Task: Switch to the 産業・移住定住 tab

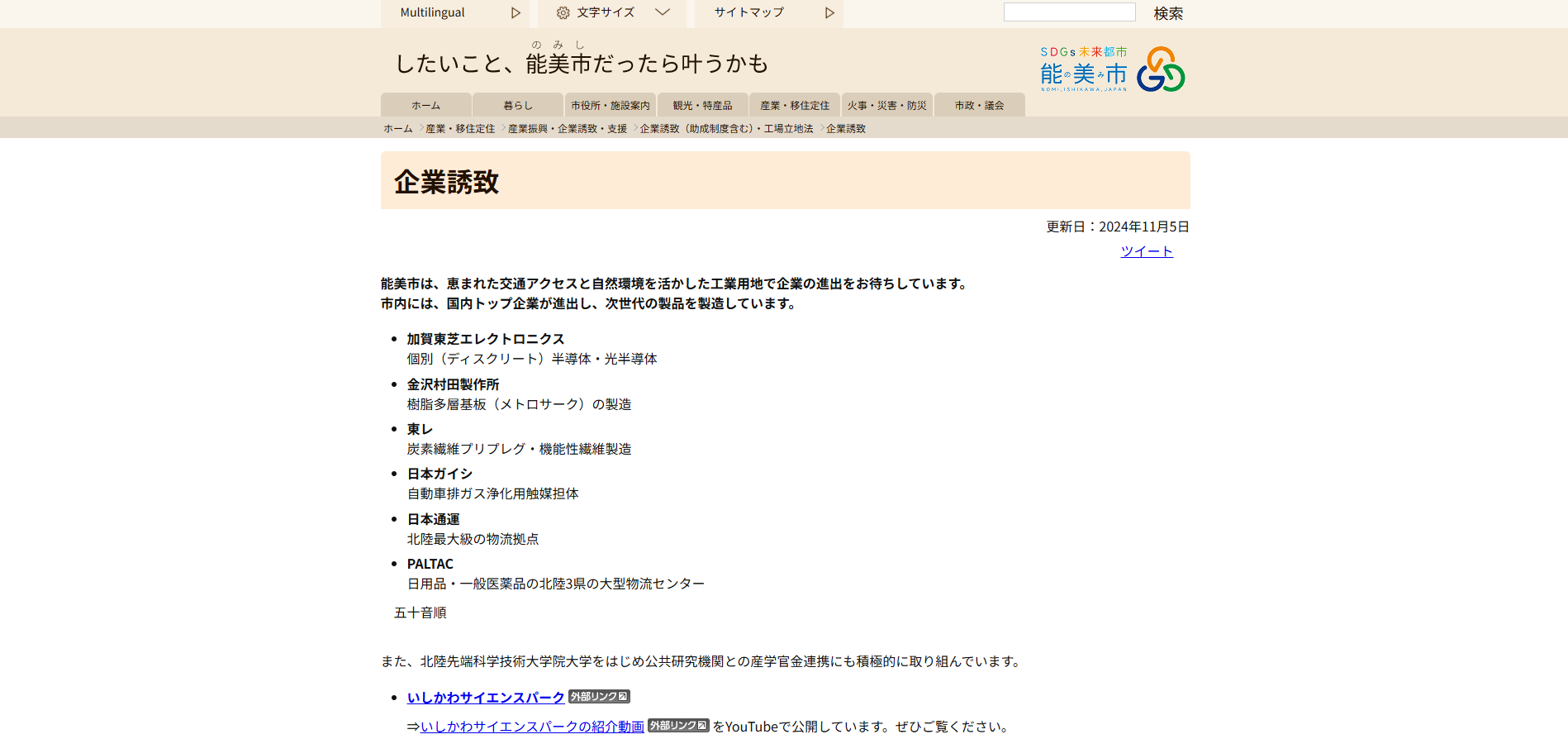Action: pos(795,105)
